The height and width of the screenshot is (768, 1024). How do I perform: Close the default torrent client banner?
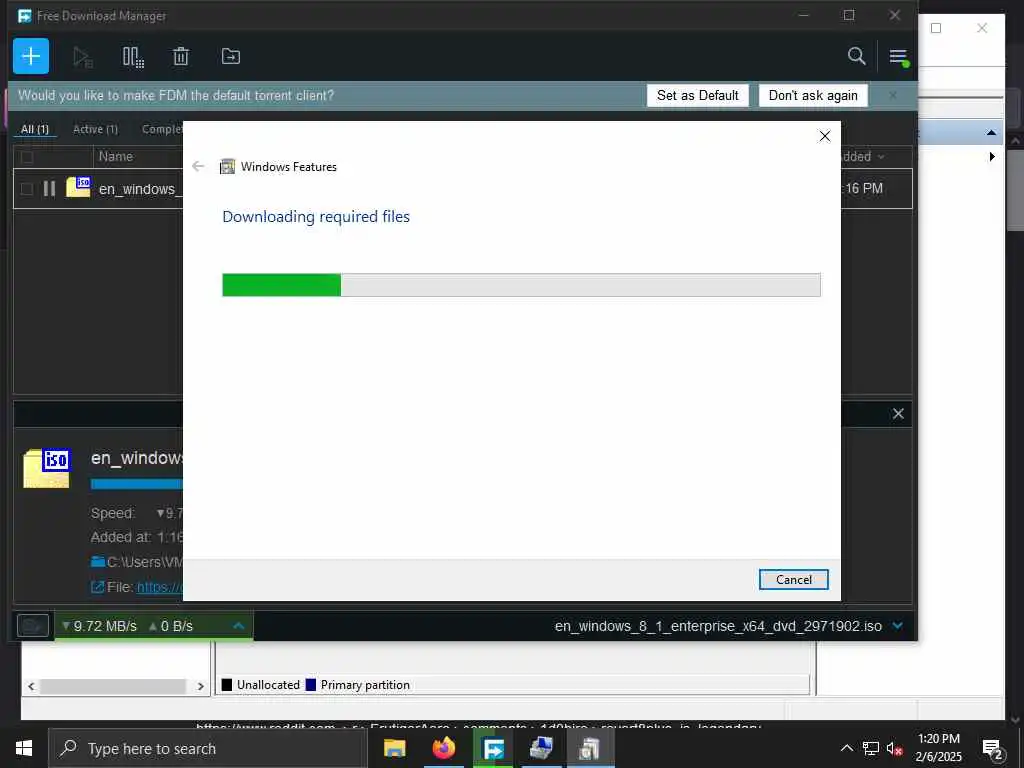[x=893, y=95]
